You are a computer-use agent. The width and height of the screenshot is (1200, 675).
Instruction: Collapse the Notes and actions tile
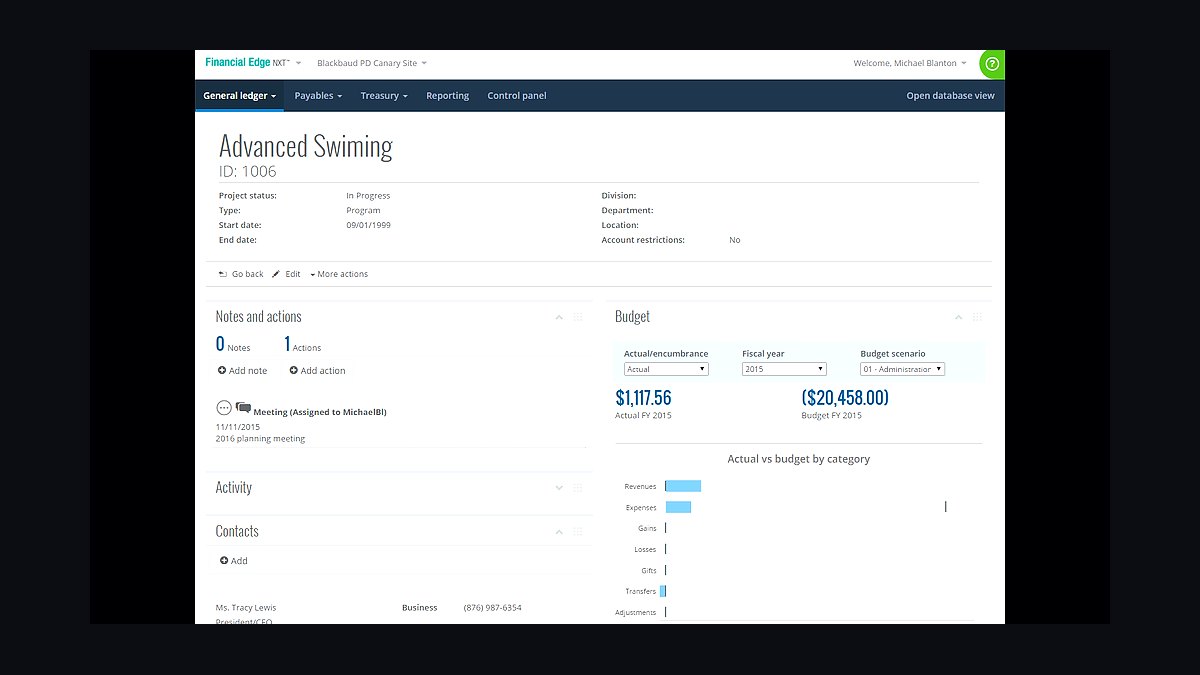[559, 317]
